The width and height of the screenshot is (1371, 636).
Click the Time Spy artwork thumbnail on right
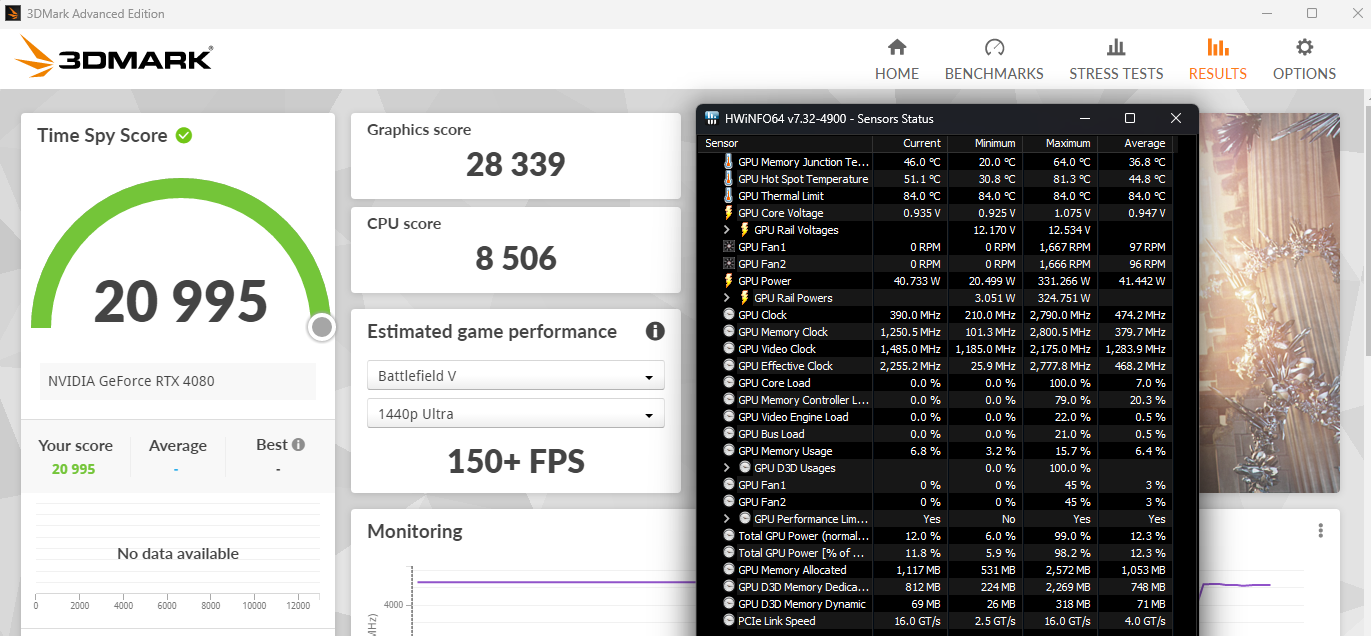pyautogui.click(x=1268, y=303)
